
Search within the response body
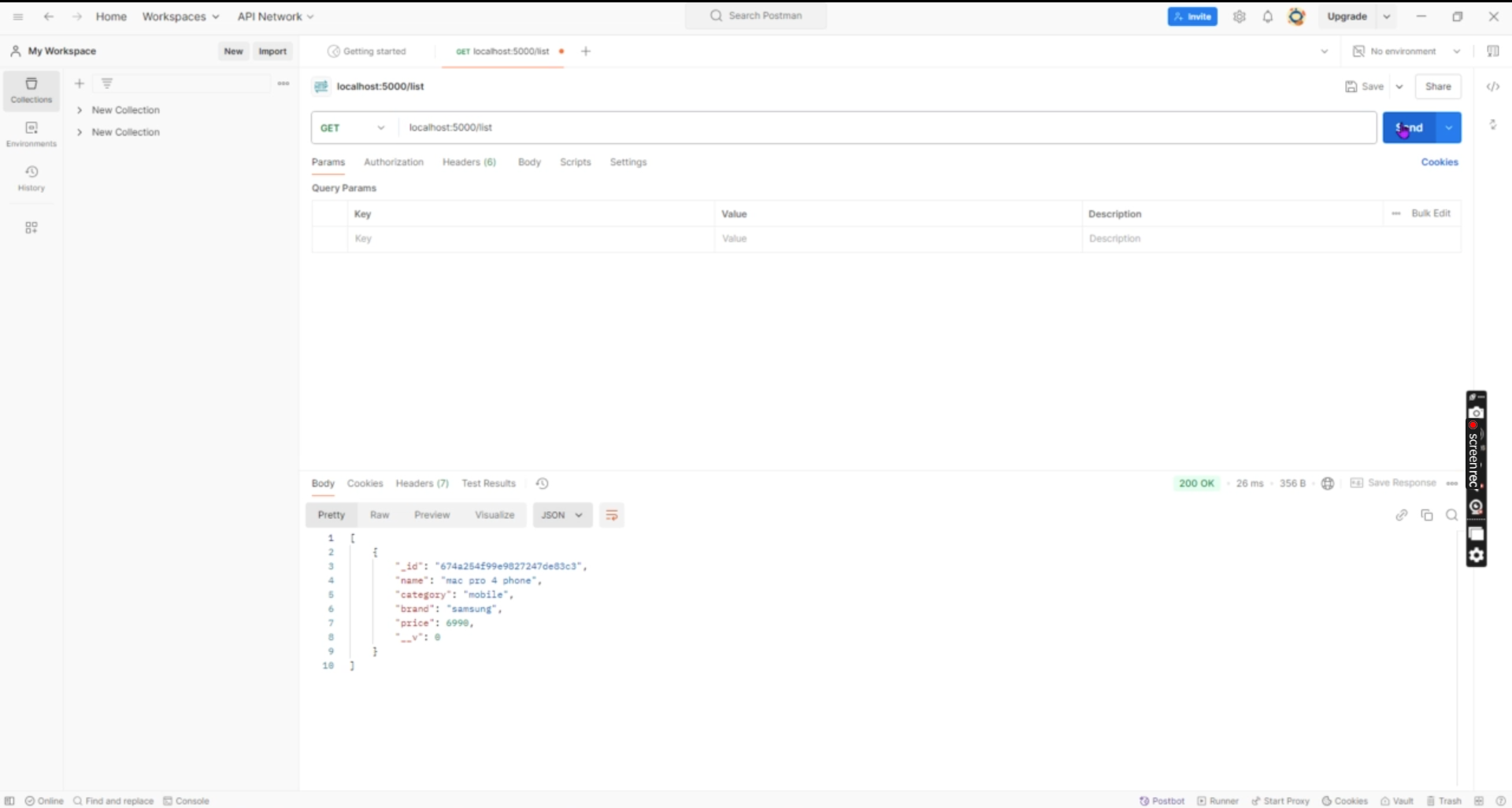pos(1452,515)
